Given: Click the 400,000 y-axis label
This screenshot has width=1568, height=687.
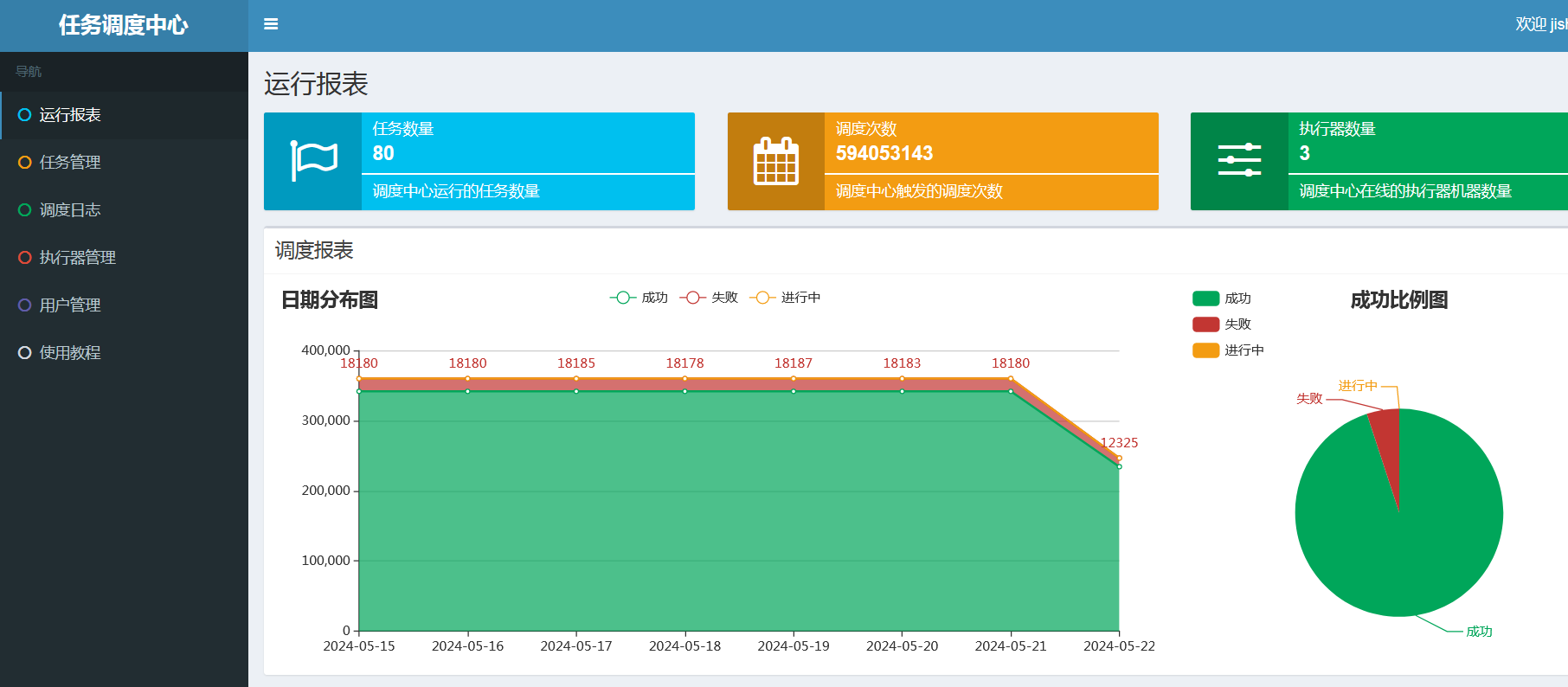Looking at the screenshot, I should click(325, 350).
